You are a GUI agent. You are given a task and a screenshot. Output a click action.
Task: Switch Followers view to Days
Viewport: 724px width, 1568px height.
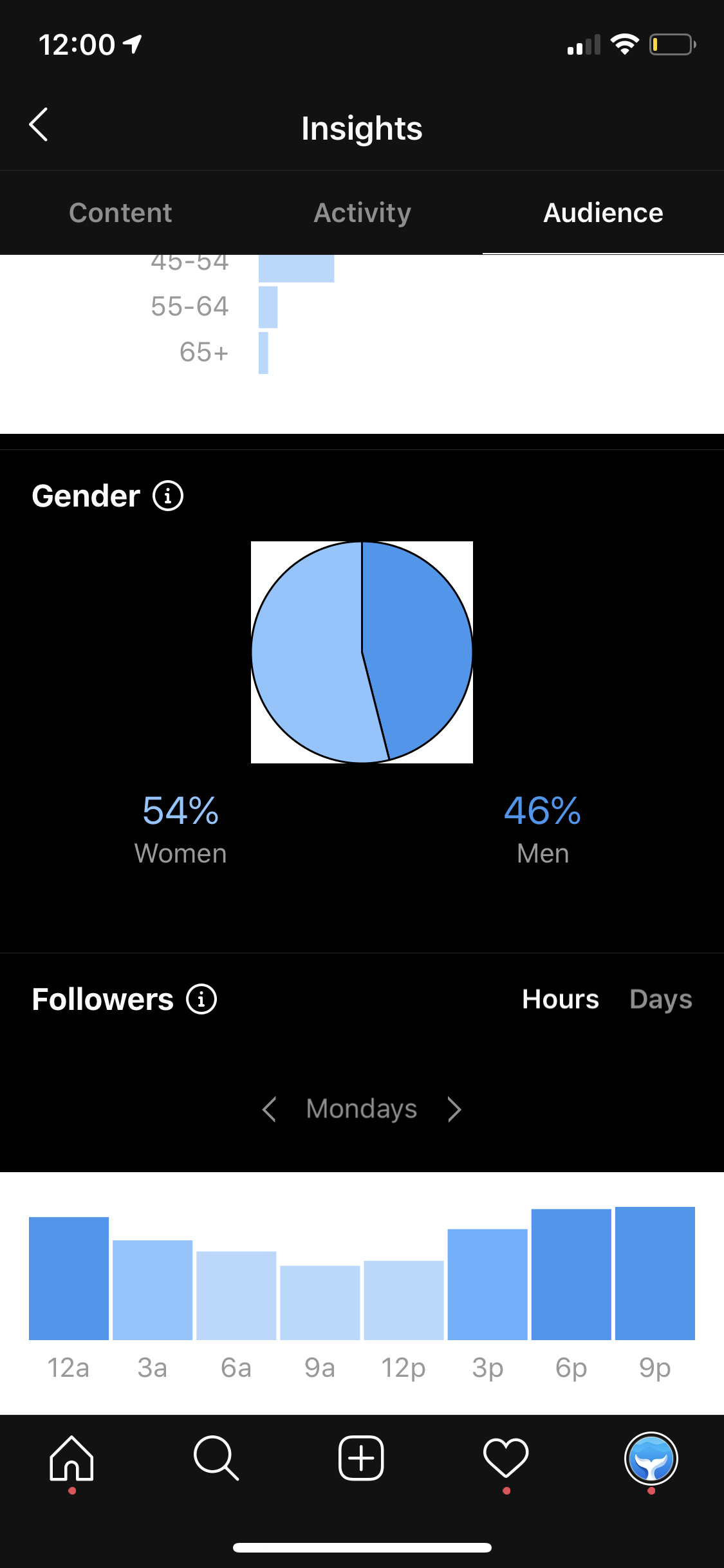click(x=661, y=999)
